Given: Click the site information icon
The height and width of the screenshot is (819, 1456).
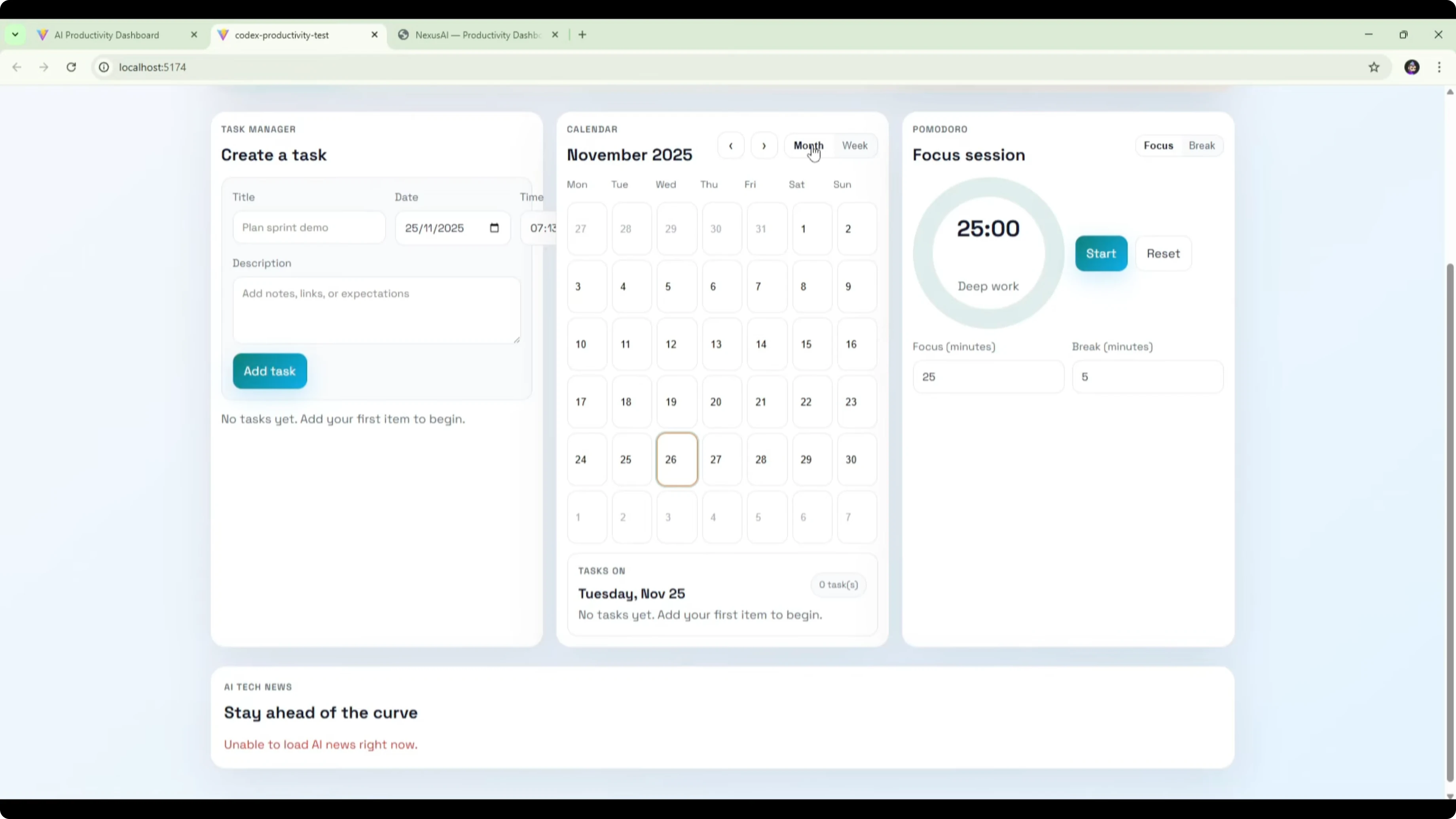Looking at the screenshot, I should (104, 67).
